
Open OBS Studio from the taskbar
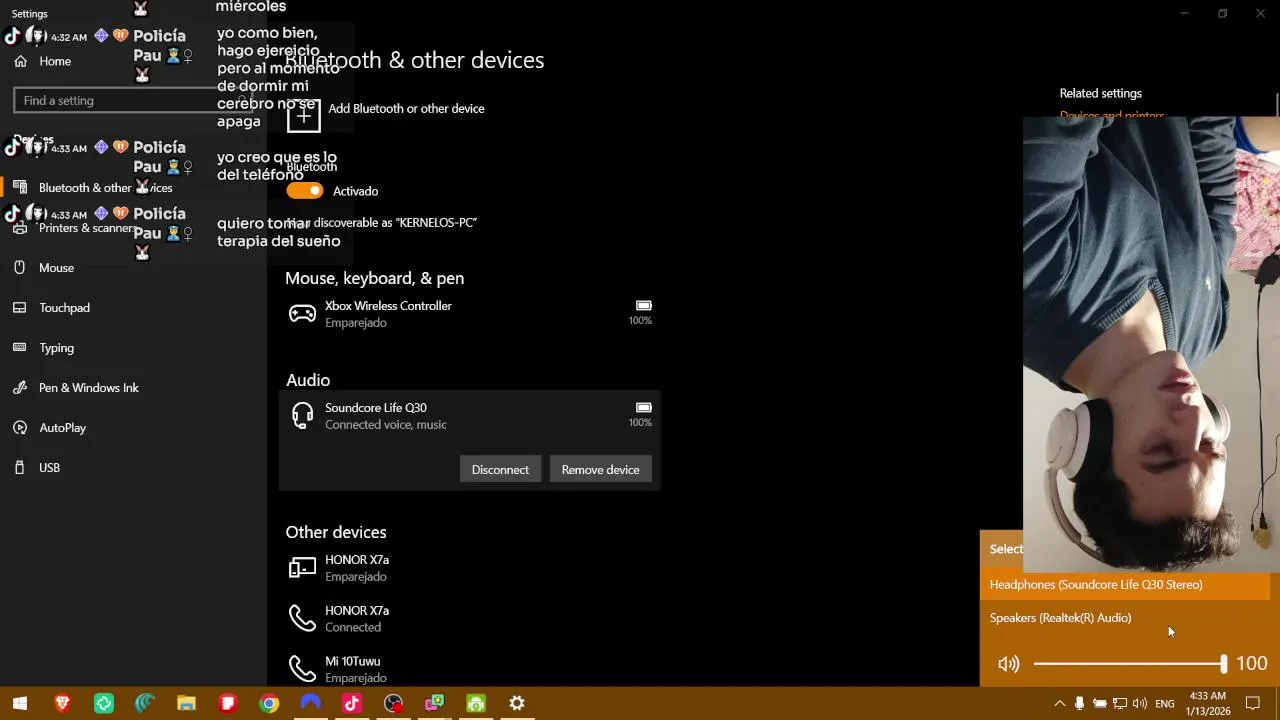point(393,703)
